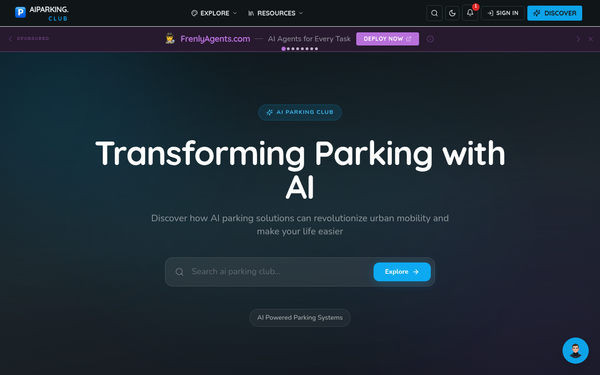Viewport: 600px width, 375px height.
Task: Select the first banner carousel dot
Action: click(284, 49)
